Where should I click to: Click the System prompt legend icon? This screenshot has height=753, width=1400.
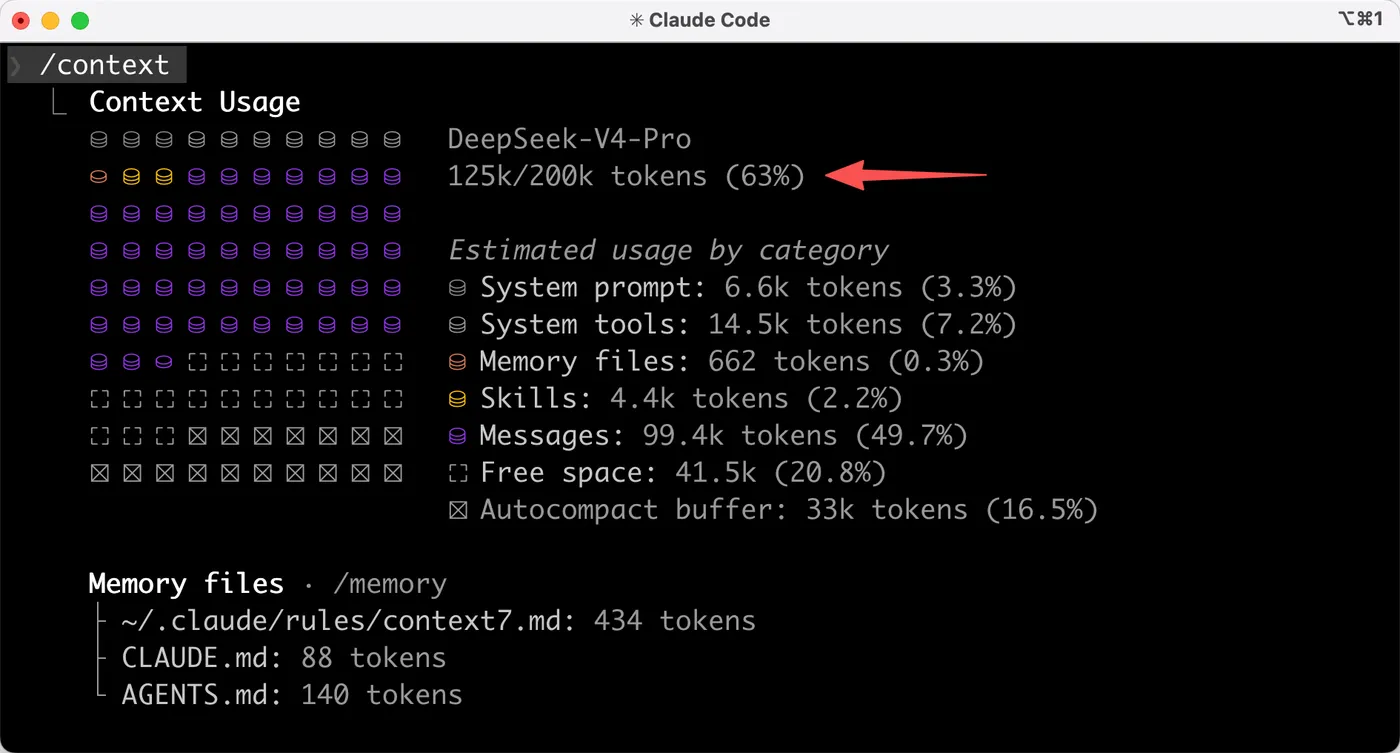click(458, 288)
